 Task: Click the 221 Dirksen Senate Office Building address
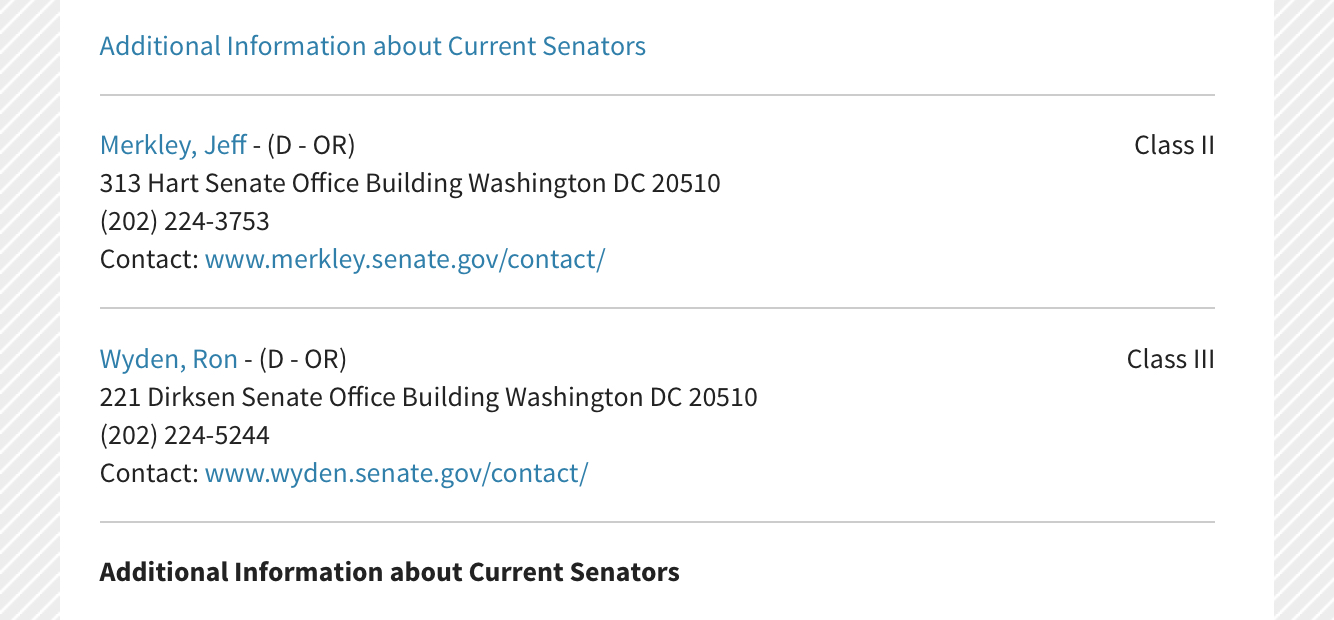pyautogui.click(x=428, y=397)
